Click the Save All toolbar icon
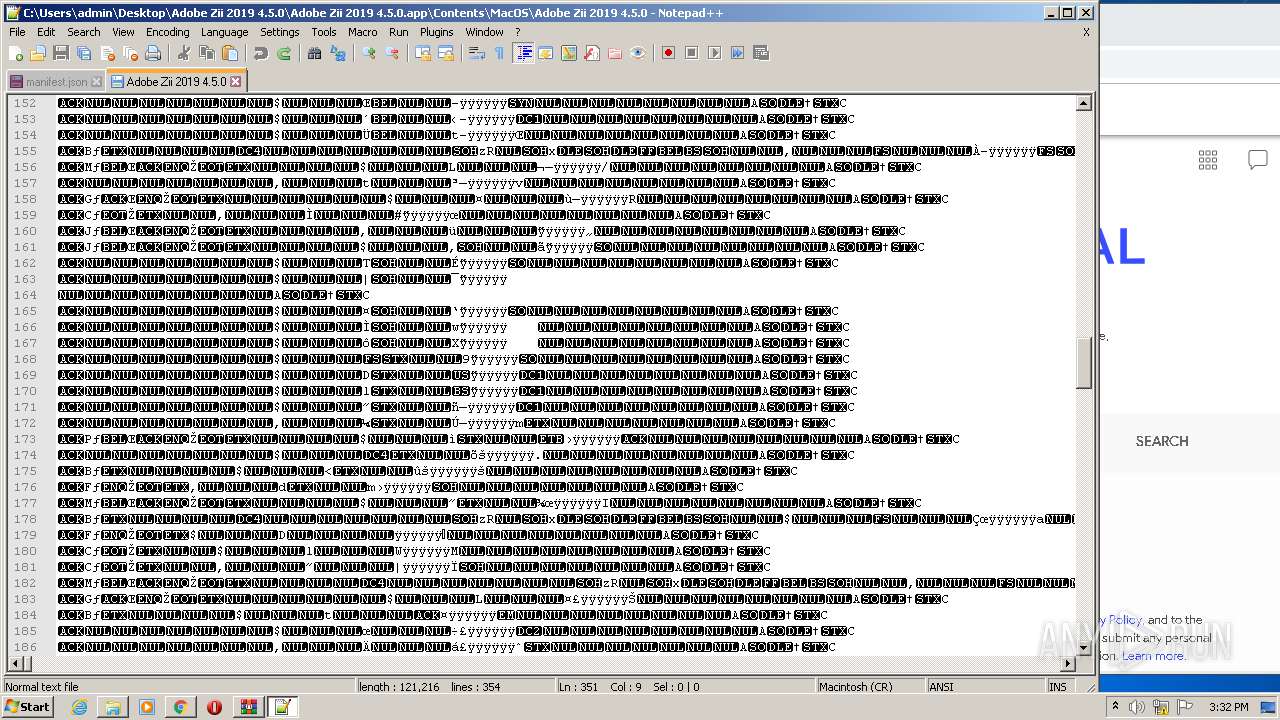1280x720 pixels. [84, 53]
